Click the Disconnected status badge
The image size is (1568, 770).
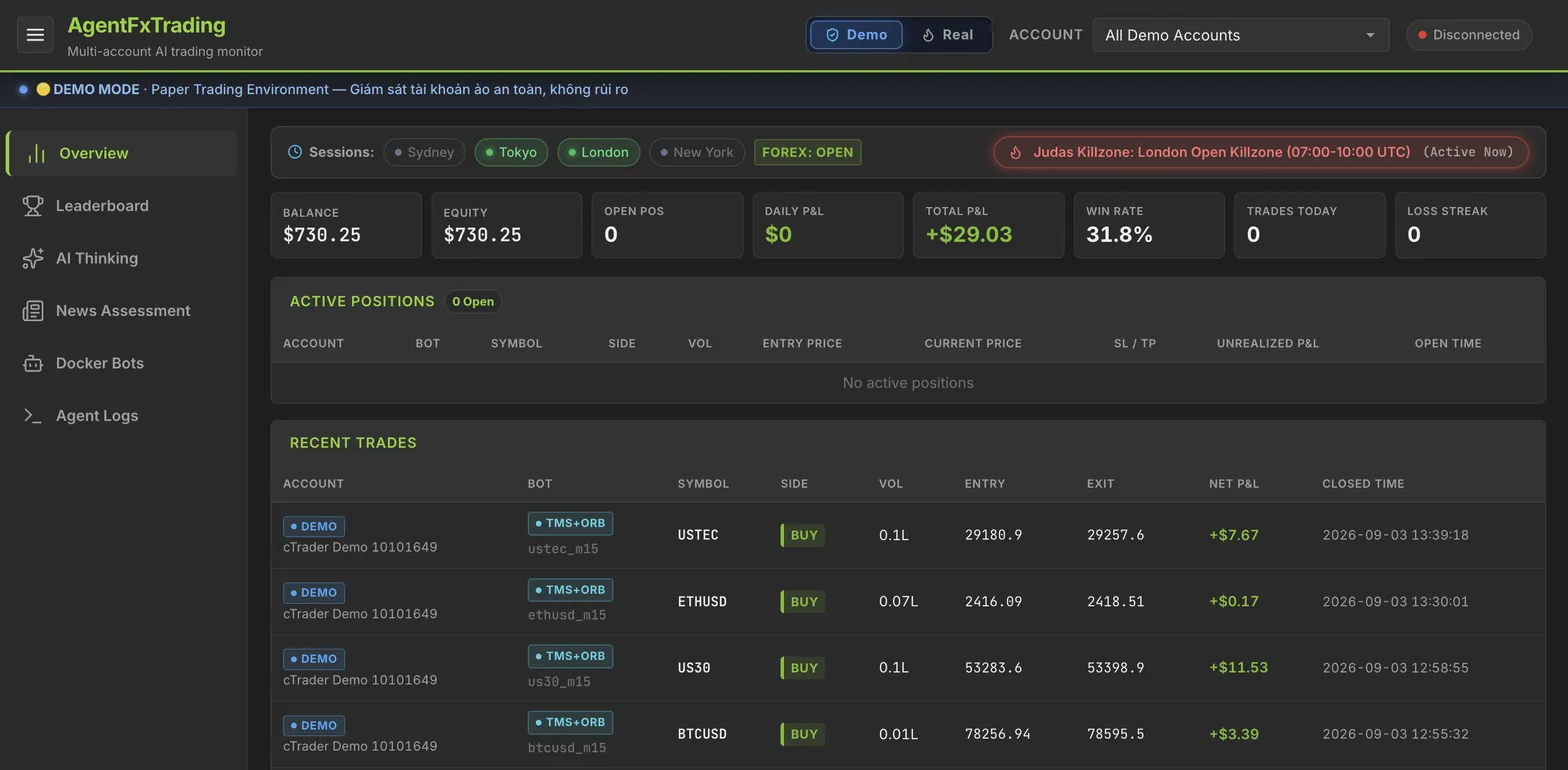click(x=1469, y=35)
